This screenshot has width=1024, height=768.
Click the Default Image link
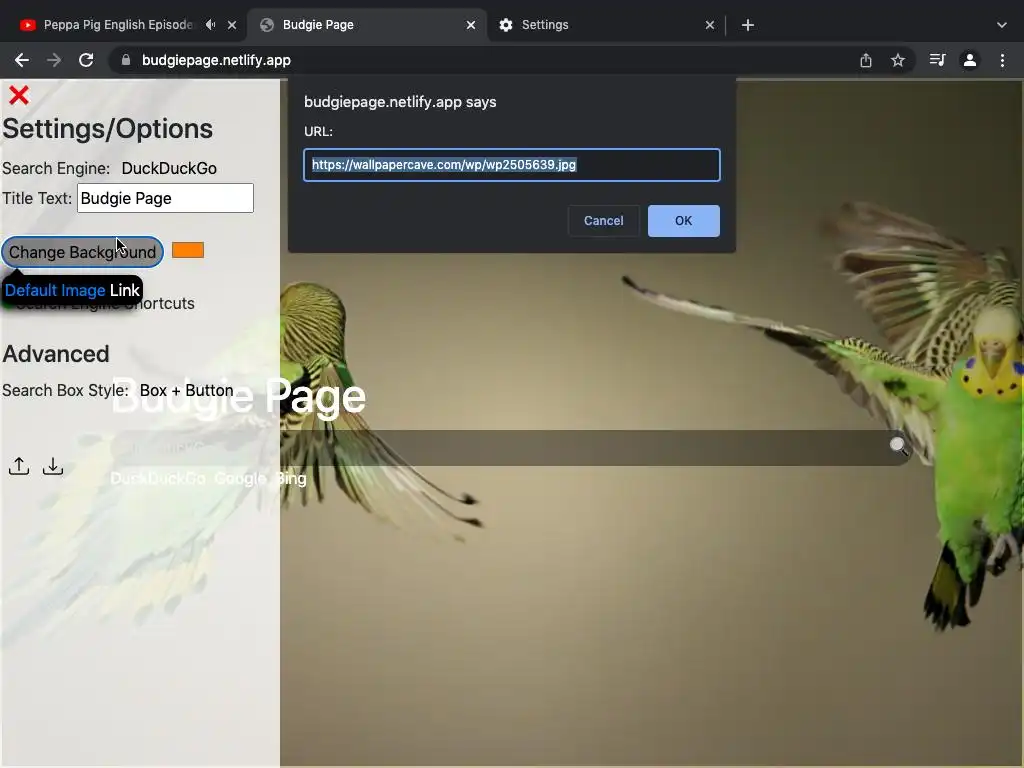(x=55, y=291)
